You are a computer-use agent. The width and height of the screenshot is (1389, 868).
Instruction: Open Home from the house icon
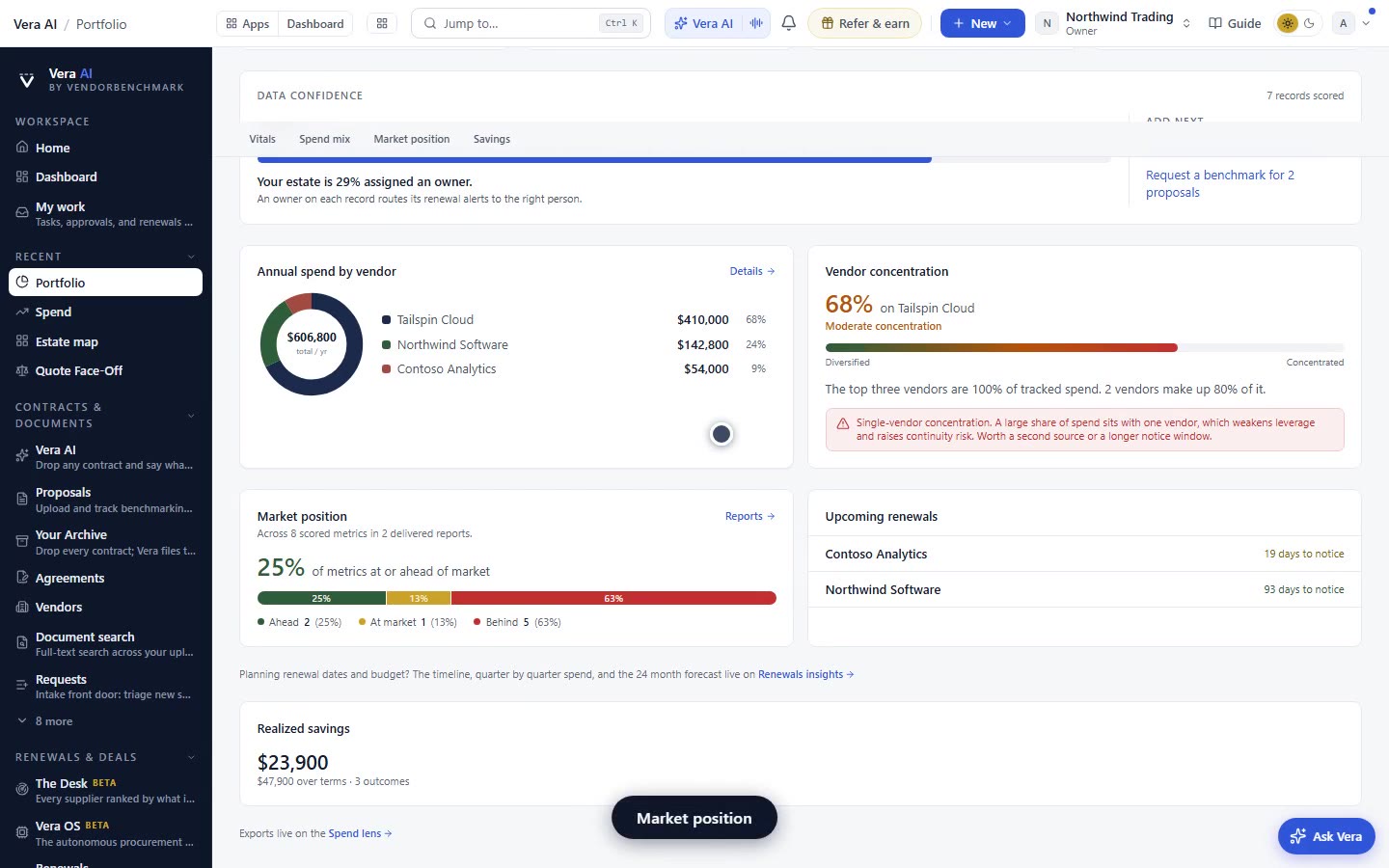tap(22, 148)
